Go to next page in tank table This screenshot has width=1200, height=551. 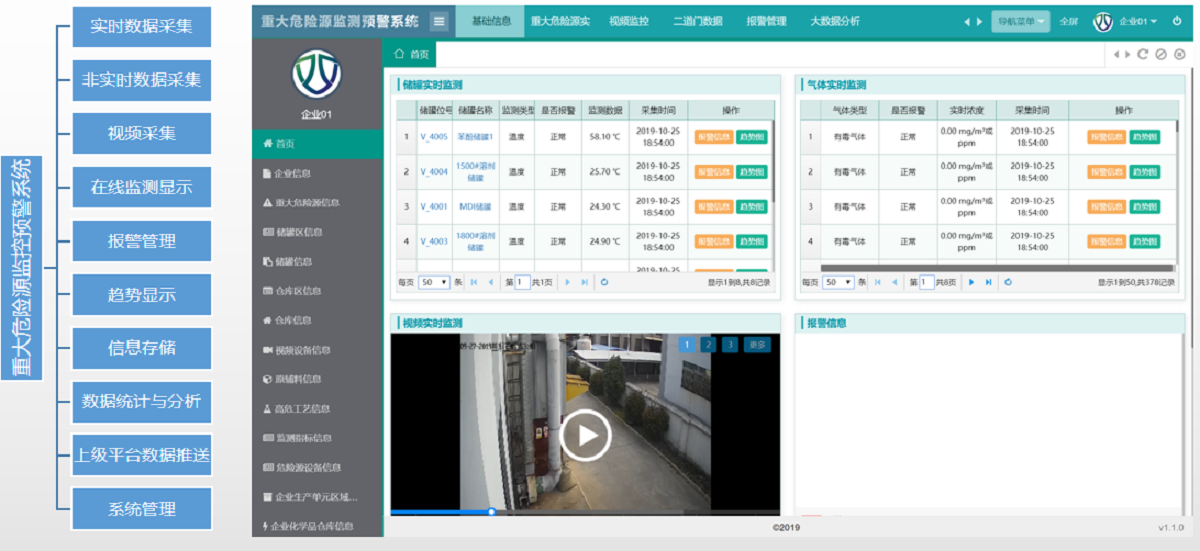pos(568,282)
